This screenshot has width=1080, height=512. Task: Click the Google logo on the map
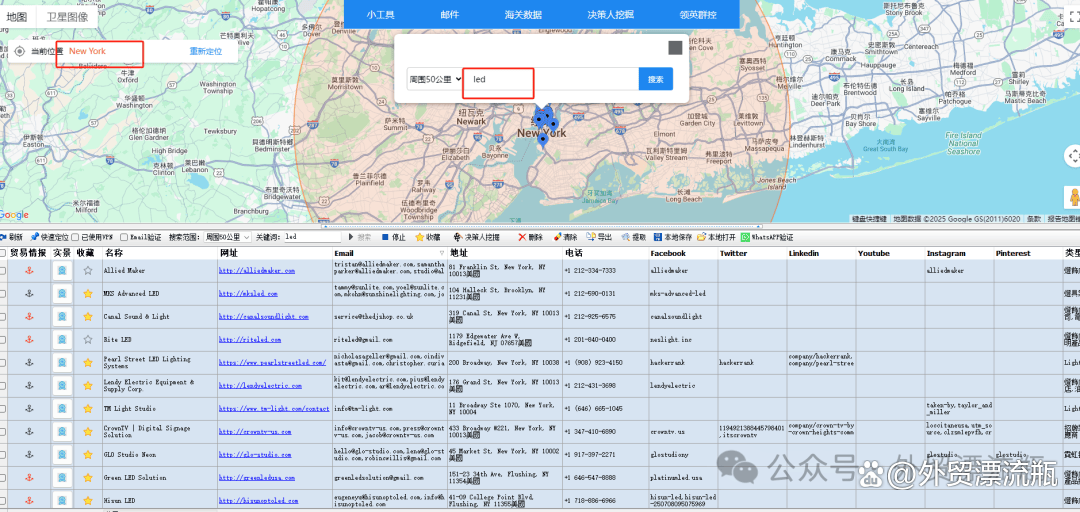(x=14, y=215)
